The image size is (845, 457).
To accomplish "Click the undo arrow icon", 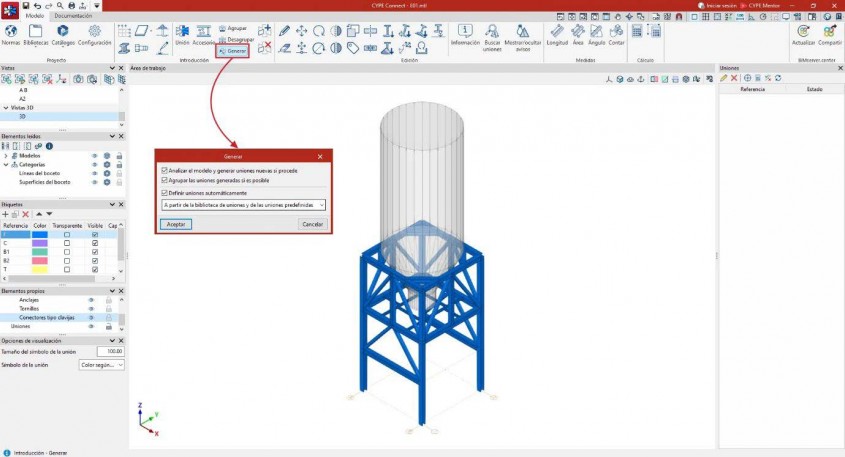I will (x=37, y=5).
